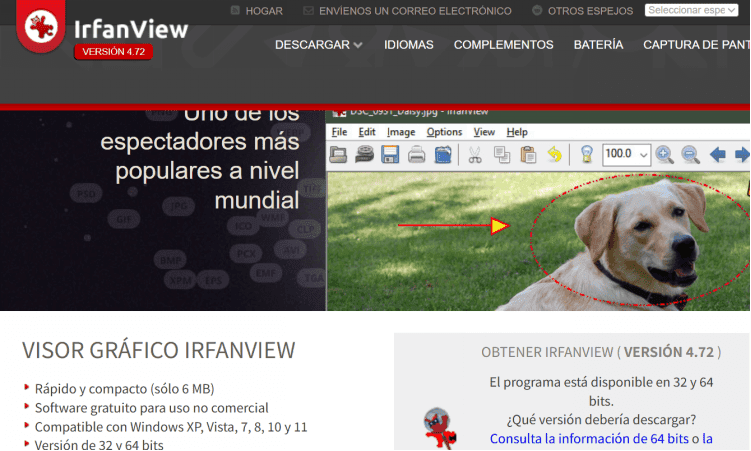Click the icon beside OTROS ESPEJOS
751x451 pixels.
coord(537,10)
